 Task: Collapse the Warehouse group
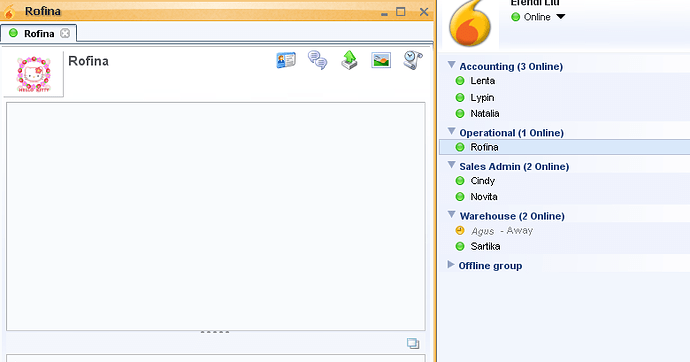[x=451, y=215]
